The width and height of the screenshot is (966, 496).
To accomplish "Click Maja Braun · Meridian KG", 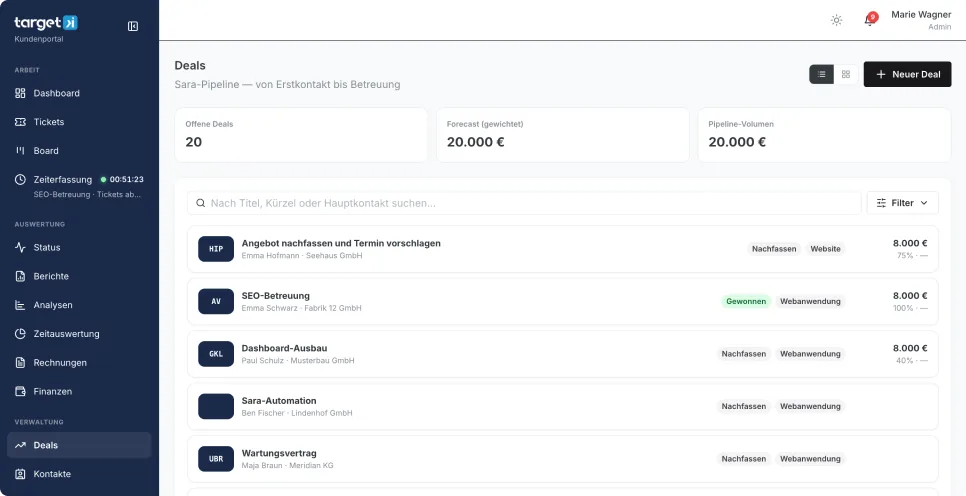I will 287,466.
